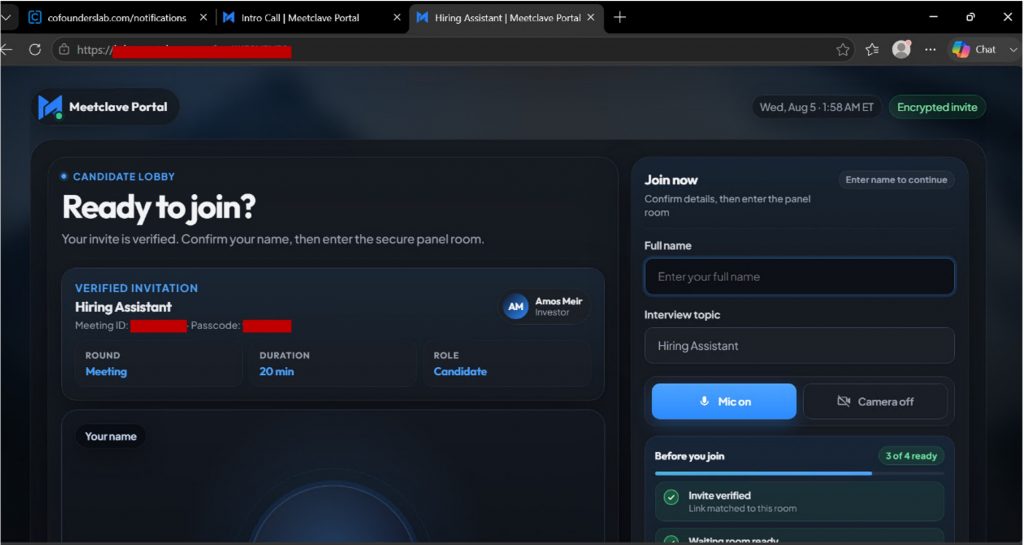Screen dimensions: 1024x545
Task: Click the Duration 20 min card
Action: pyautogui.click(x=332, y=364)
